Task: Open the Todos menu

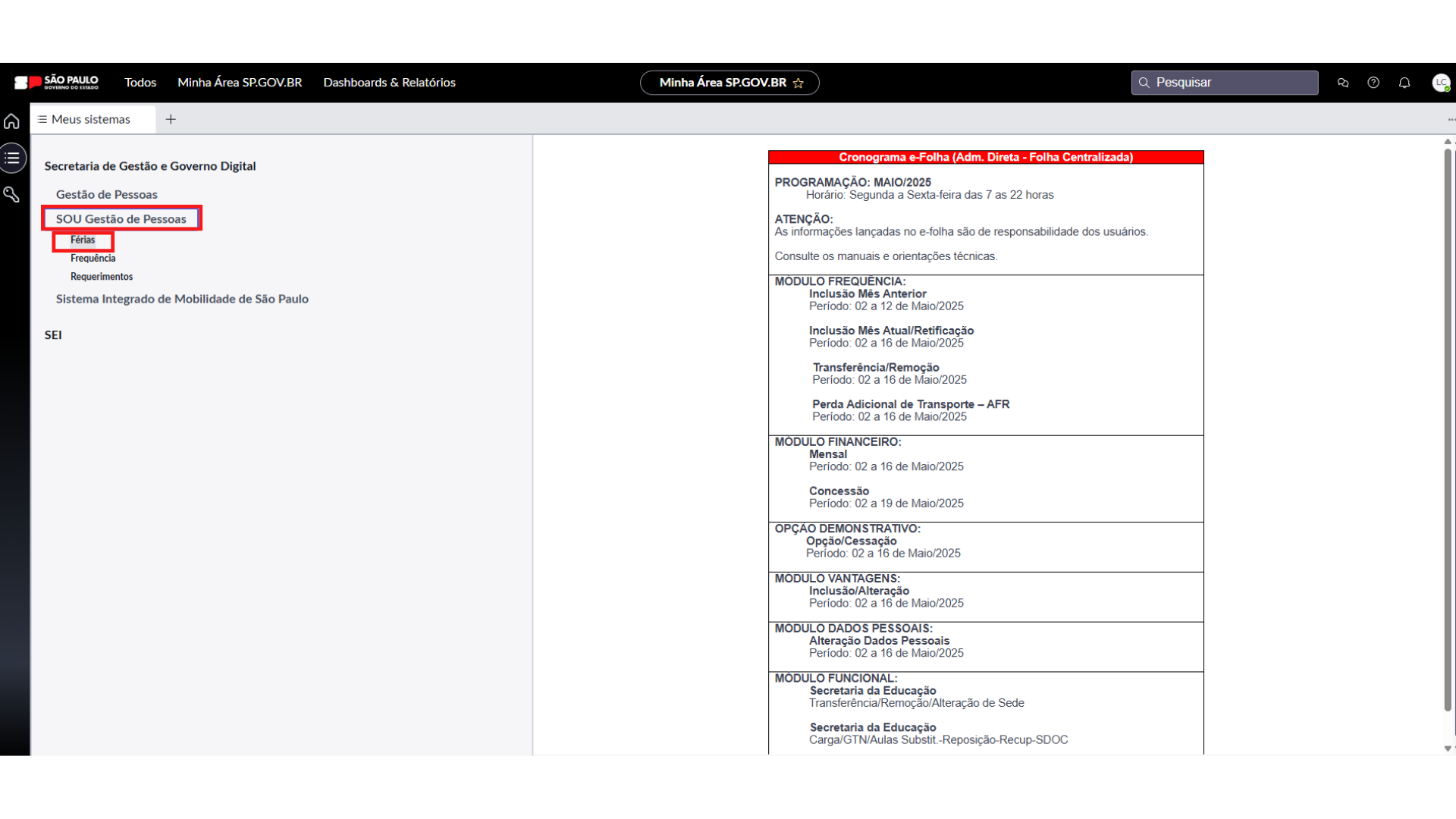Action: 140,83
